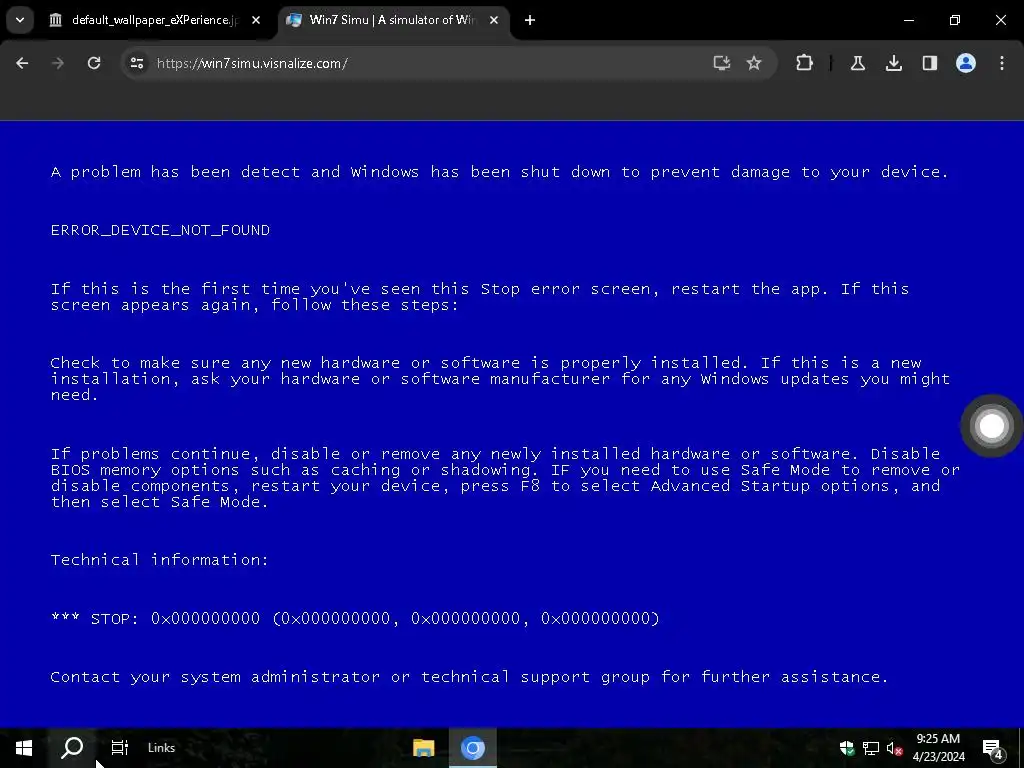View site information icon in address bar
Image resolution: width=1024 pixels, height=768 pixels.
136,63
